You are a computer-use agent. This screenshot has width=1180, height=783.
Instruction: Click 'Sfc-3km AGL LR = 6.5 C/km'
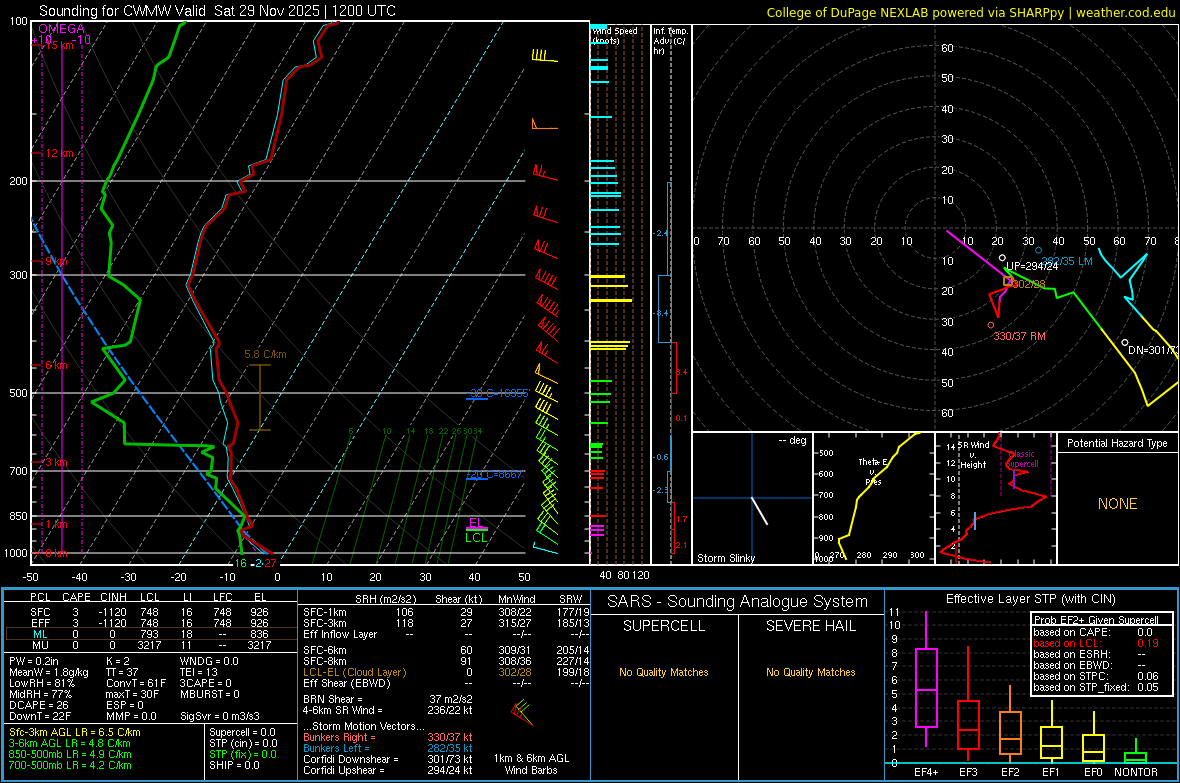[75, 732]
